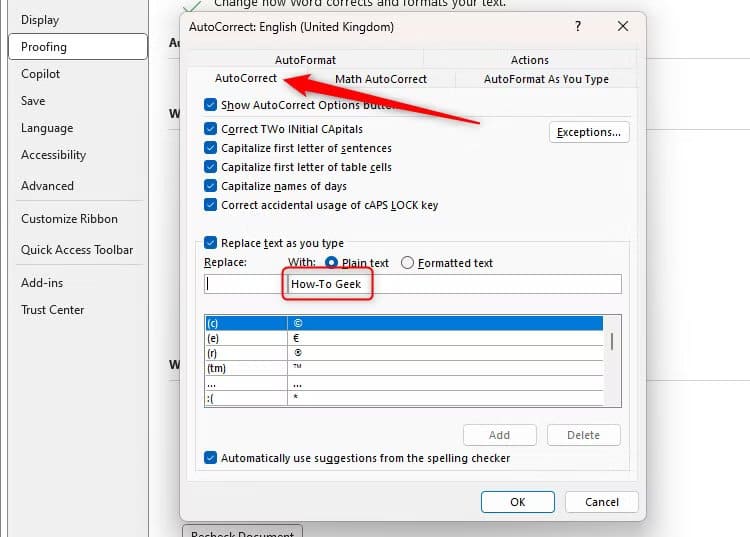Switch to Math AutoCorrect tab
750x537 pixels.
pos(381,79)
